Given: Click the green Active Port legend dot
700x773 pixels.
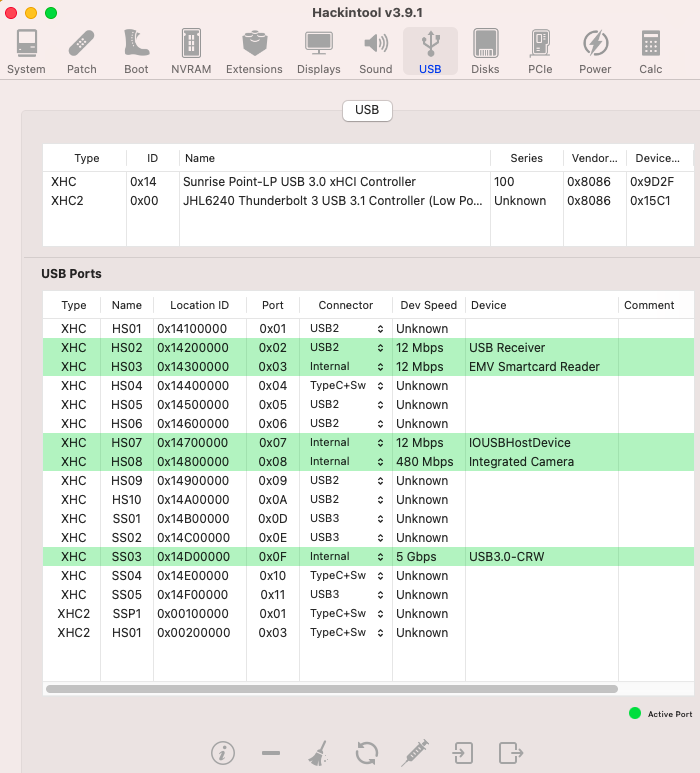Looking at the screenshot, I should [x=635, y=713].
